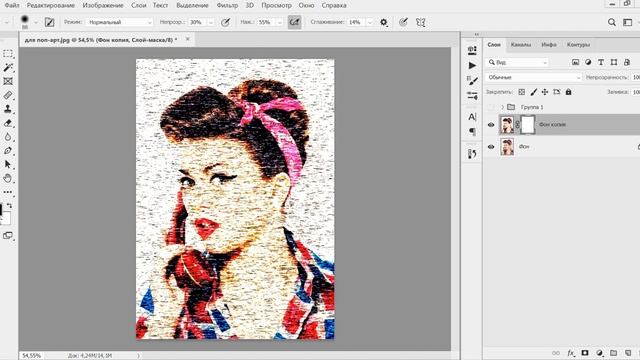Open the Adjustments sliders icon in dock

(472, 96)
